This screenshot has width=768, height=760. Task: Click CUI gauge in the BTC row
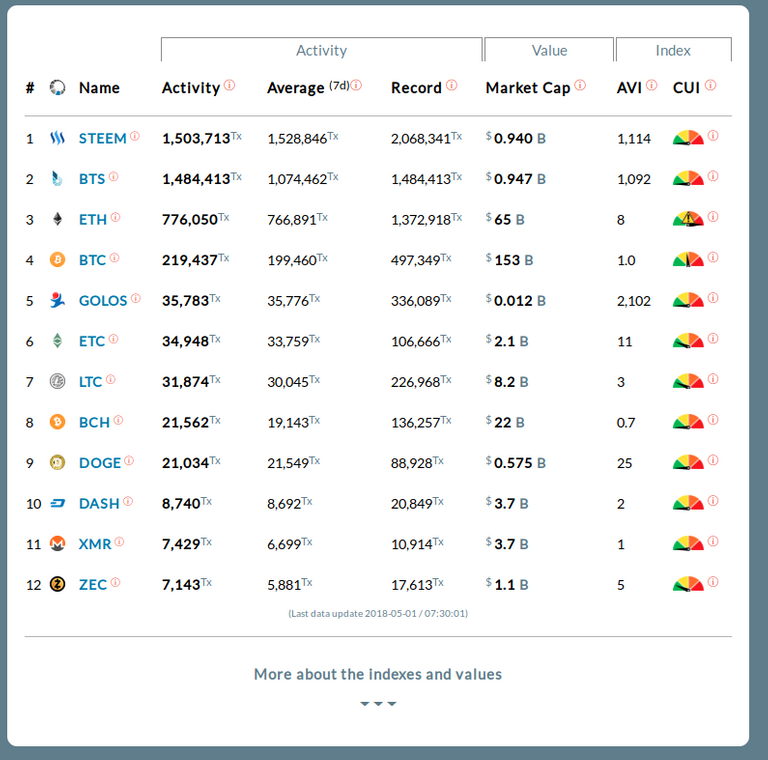pyautogui.click(x=688, y=259)
